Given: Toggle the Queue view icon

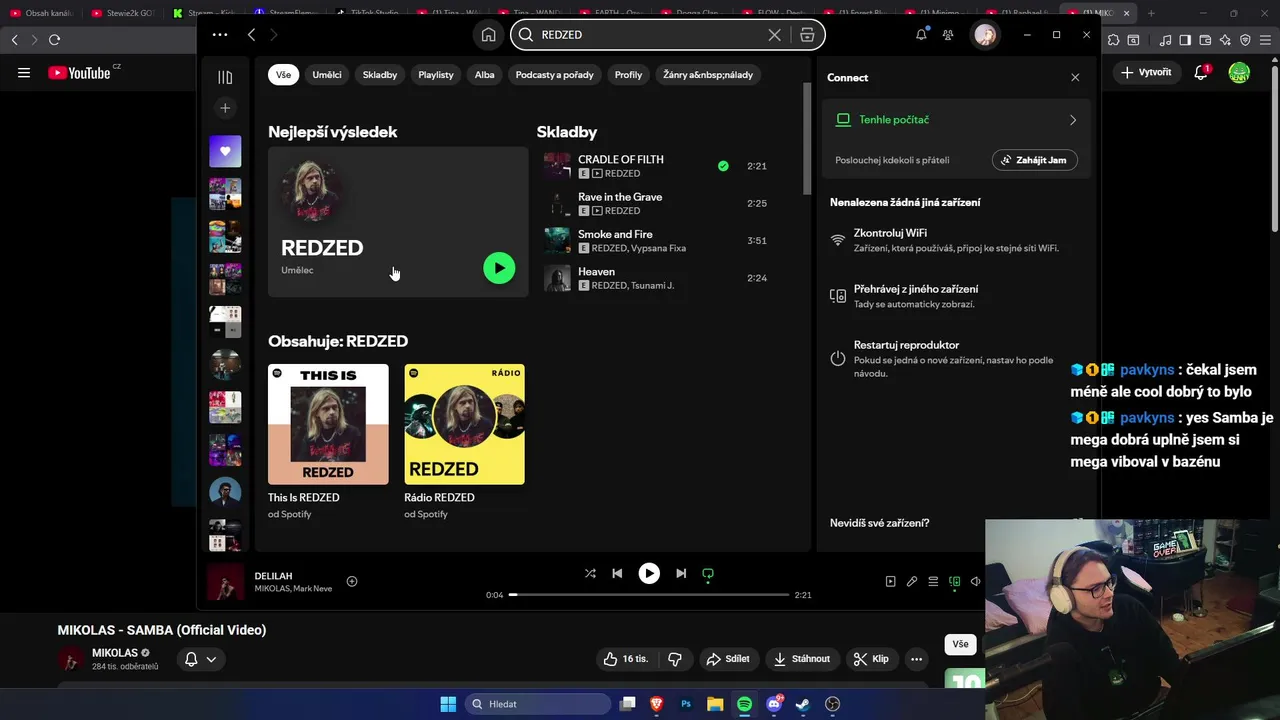Looking at the screenshot, I should [933, 581].
